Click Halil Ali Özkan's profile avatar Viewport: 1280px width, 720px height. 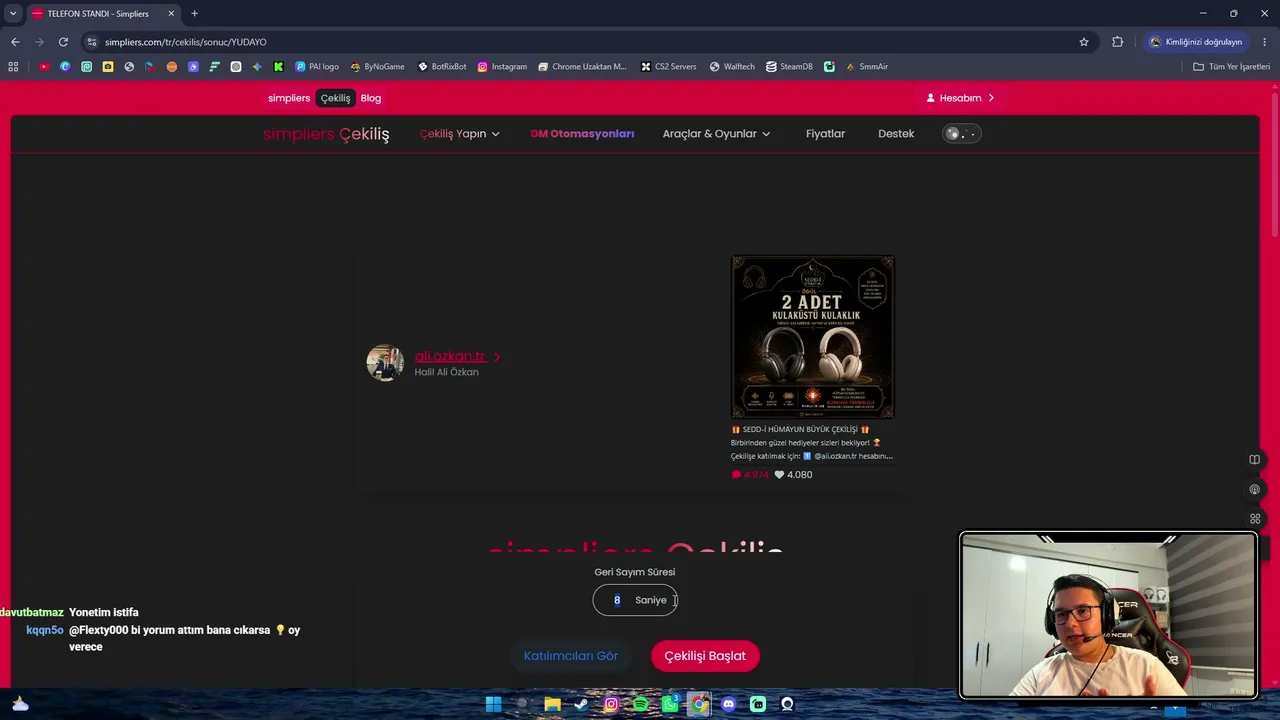[x=385, y=363]
